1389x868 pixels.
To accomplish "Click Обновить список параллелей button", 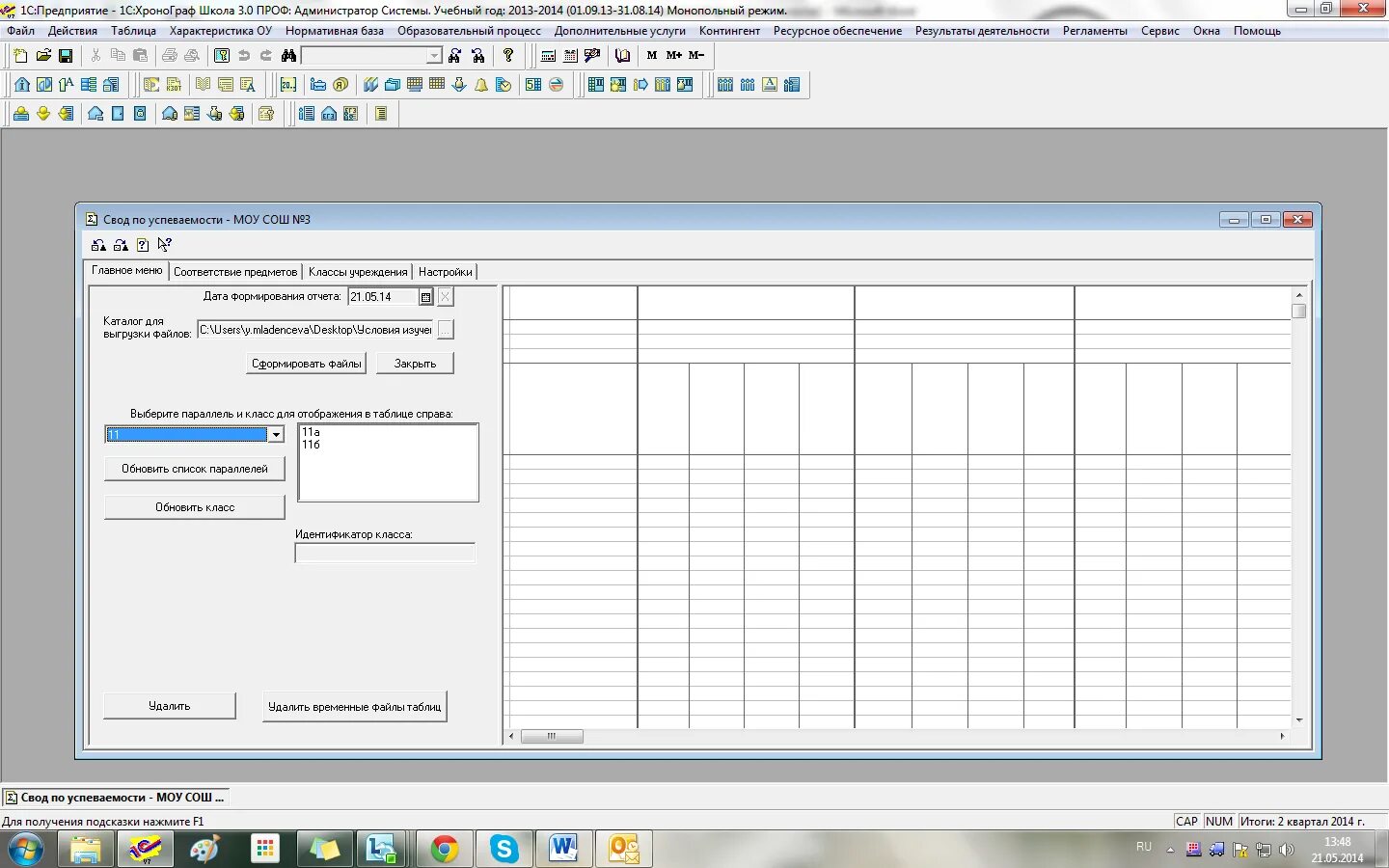I will tap(195, 469).
